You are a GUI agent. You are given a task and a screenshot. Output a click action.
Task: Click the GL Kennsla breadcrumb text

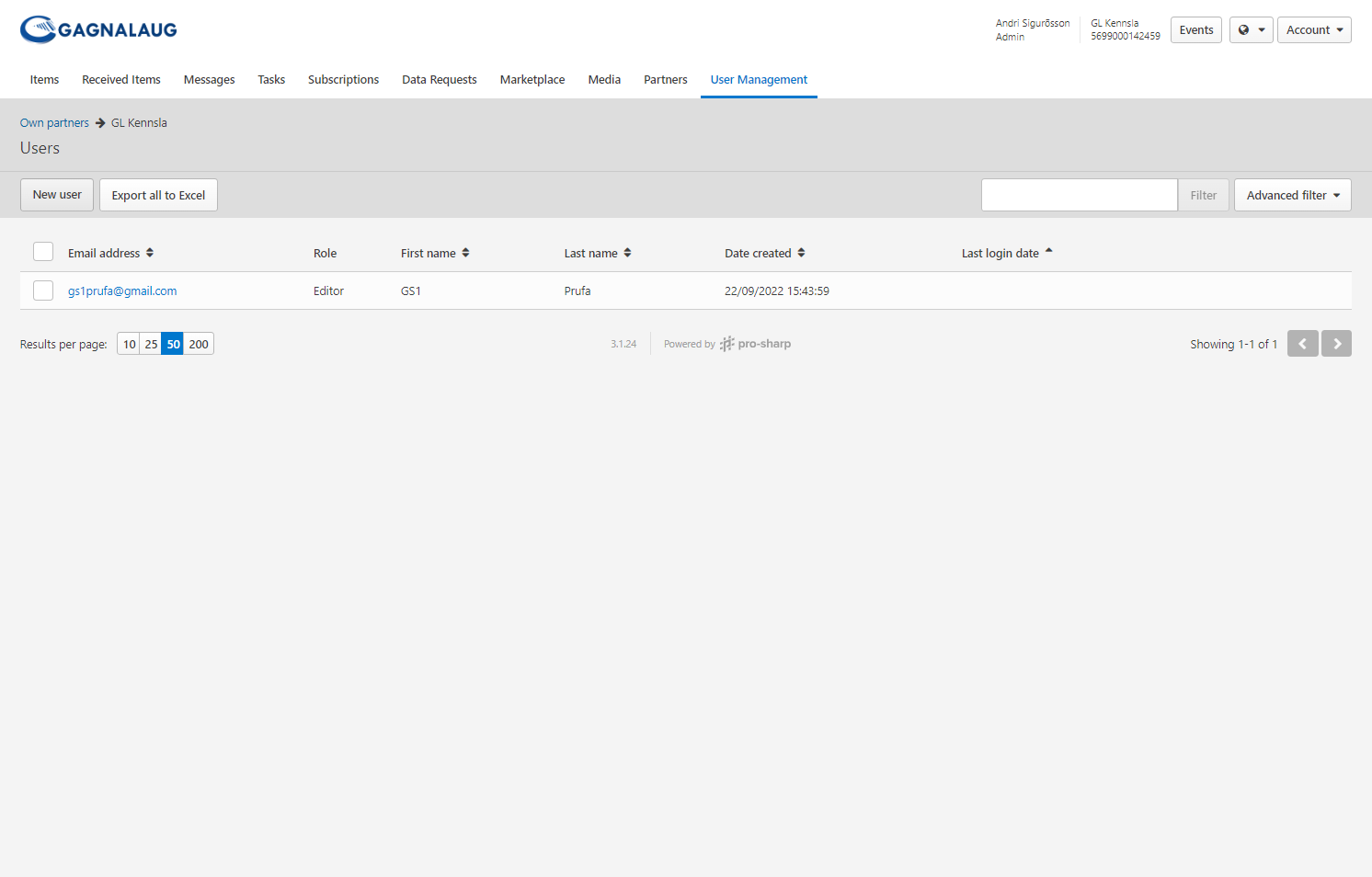(x=139, y=122)
